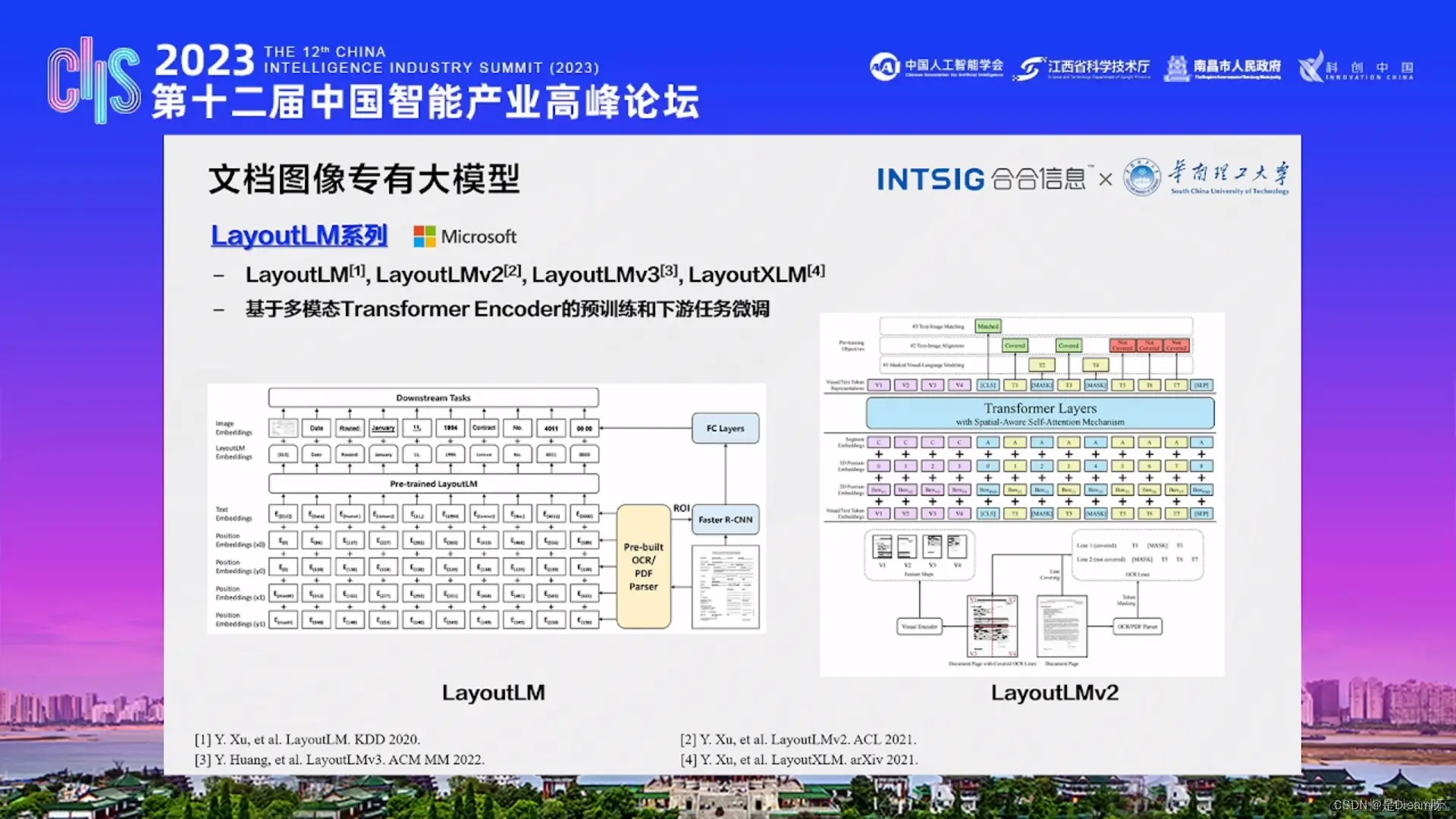Click the South China University seal
The image size is (1456, 819).
pyautogui.click(x=1141, y=177)
